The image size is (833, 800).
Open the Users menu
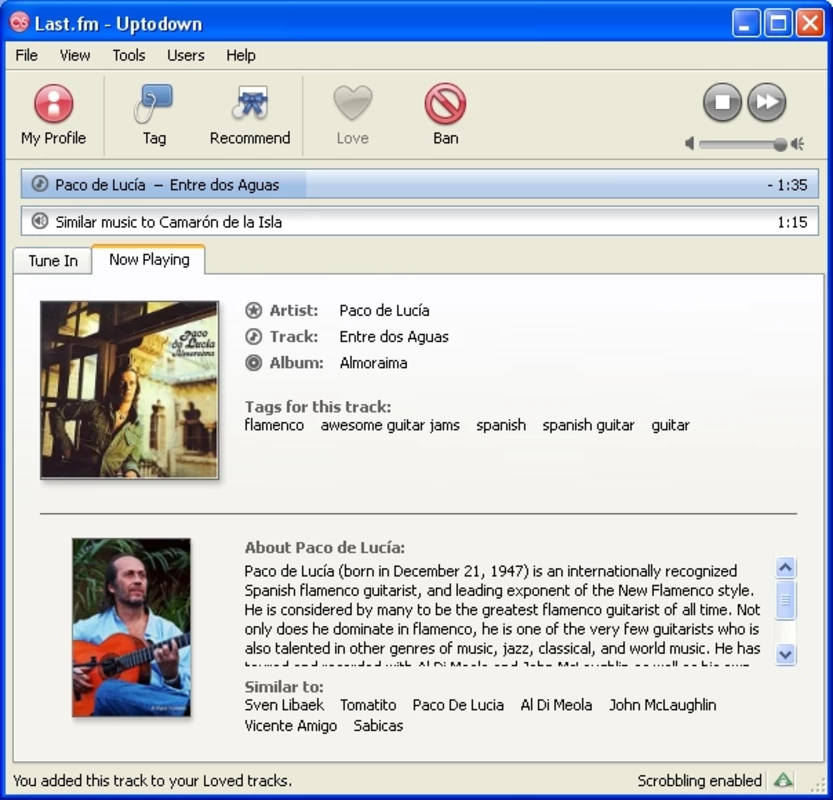coord(185,55)
